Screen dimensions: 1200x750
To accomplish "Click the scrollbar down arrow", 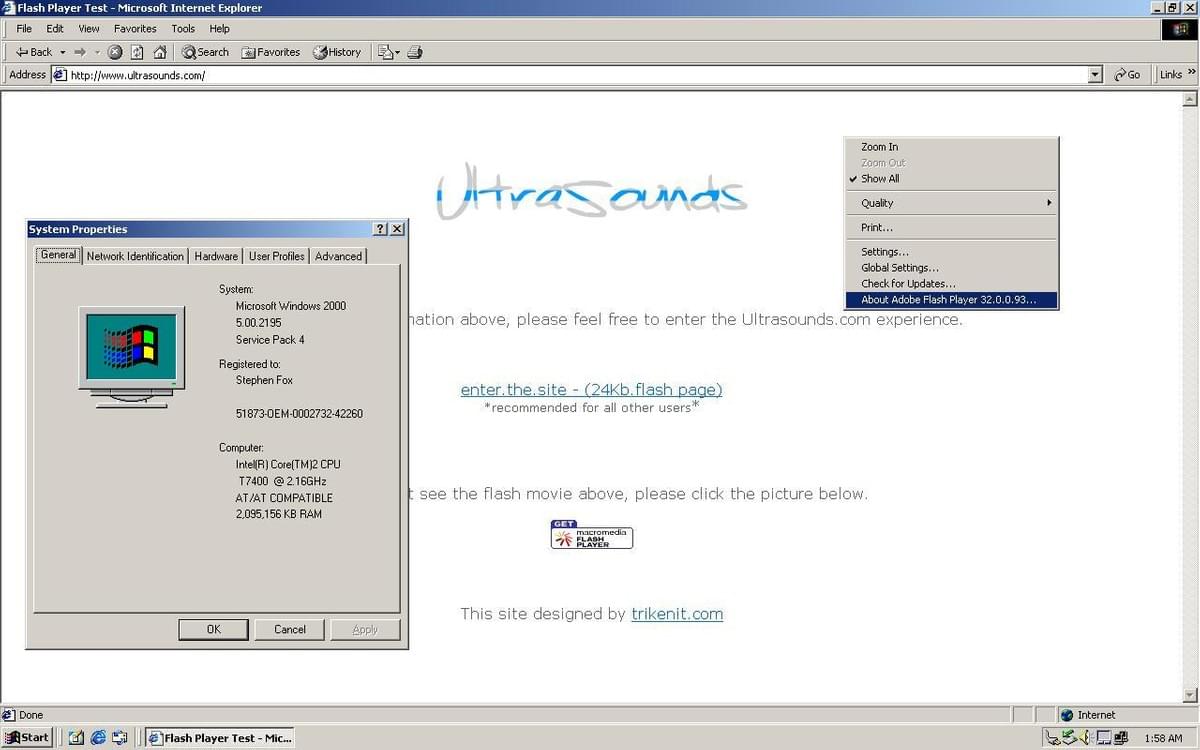I will (x=1189, y=695).
